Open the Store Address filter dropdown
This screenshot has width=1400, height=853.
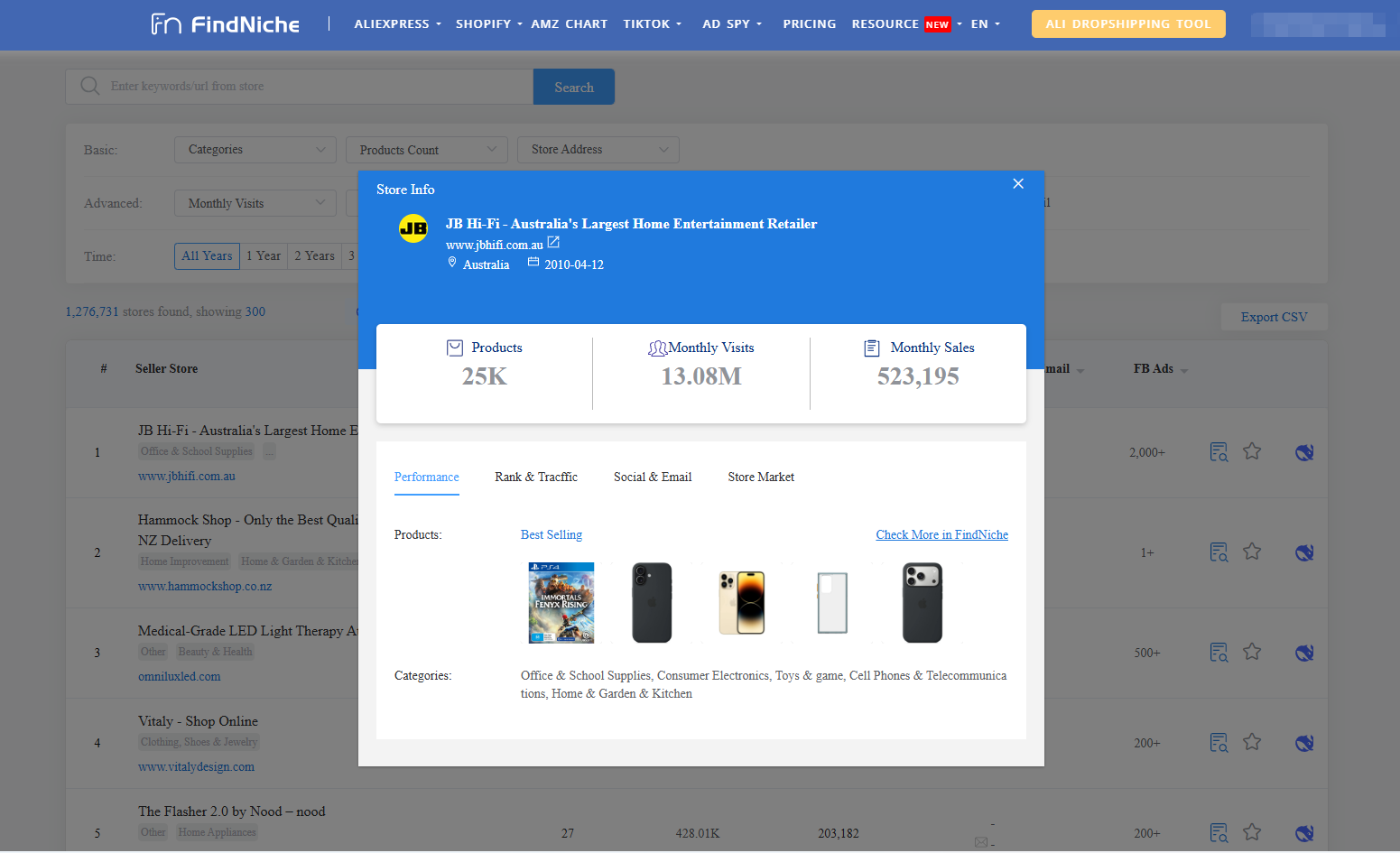click(598, 149)
